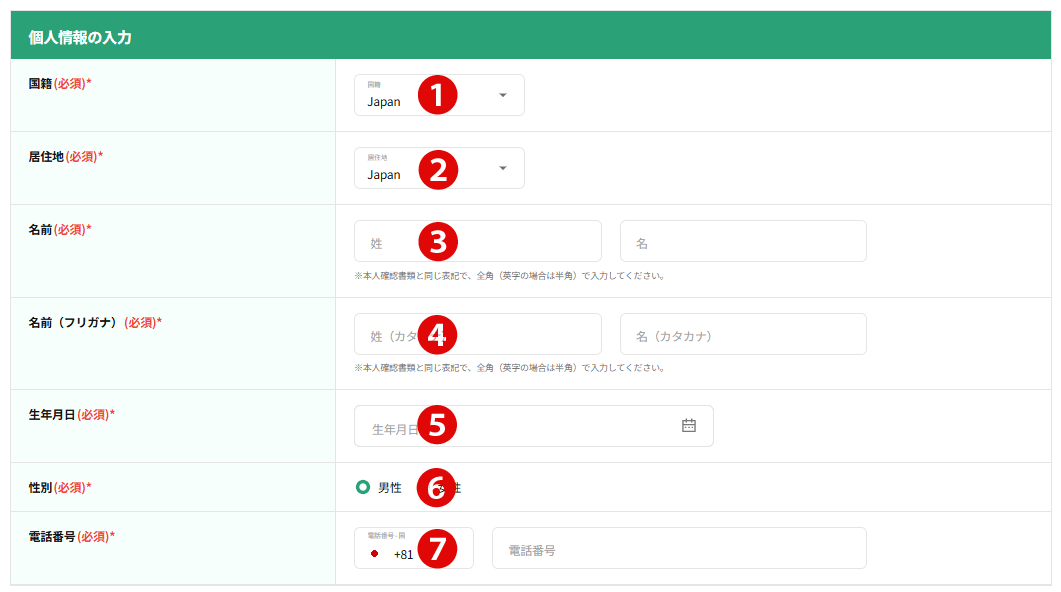
Task: Open the 居住地 residence dropdown
Action: point(439,168)
